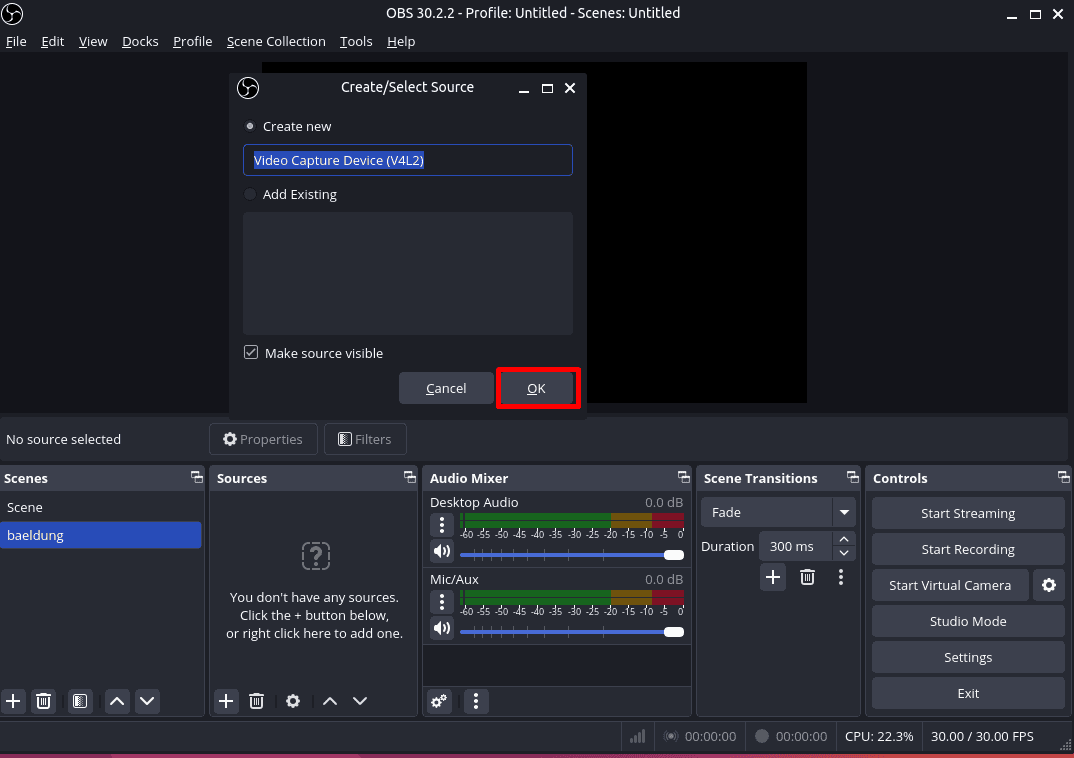The height and width of the screenshot is (758, 1074).
Task: Open Virtual Camera settings gear
Action: pyautogui.click(x=1048, y=585)
